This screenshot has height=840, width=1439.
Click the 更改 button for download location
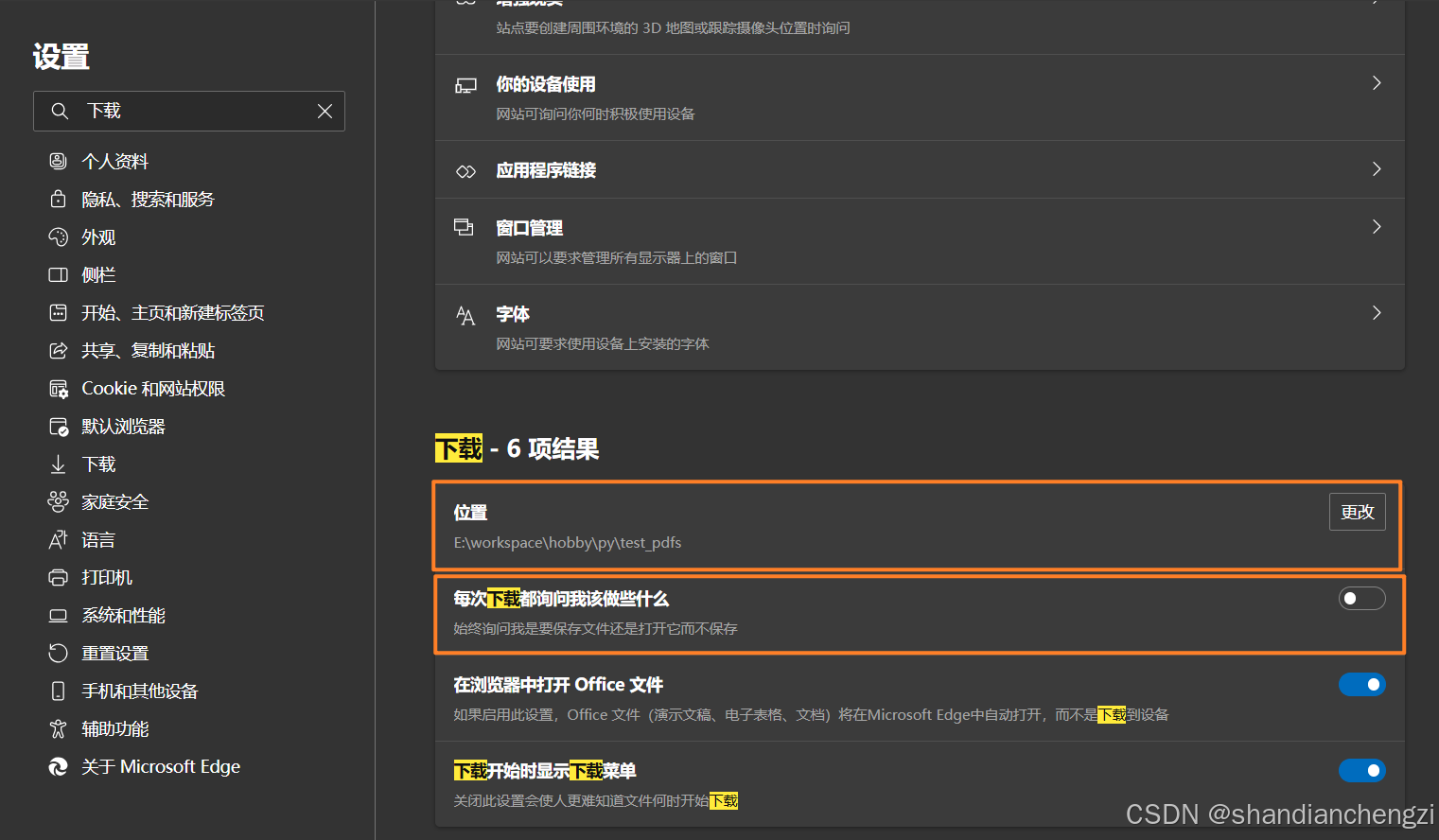pyautogui.click(x=1357, y=511)
